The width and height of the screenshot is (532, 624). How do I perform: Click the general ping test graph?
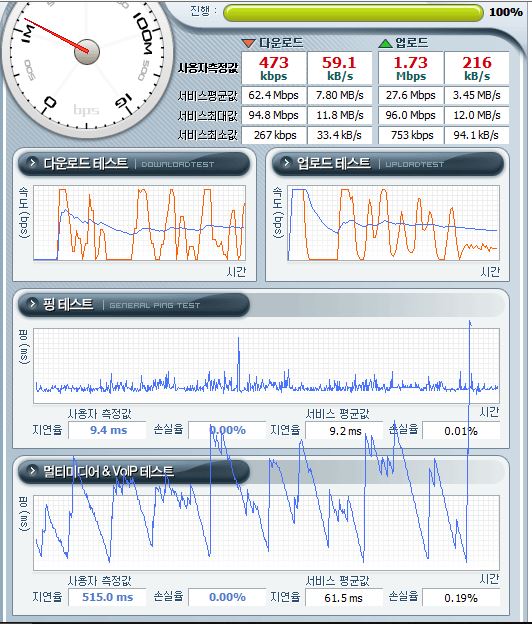(x=267, y=366)
